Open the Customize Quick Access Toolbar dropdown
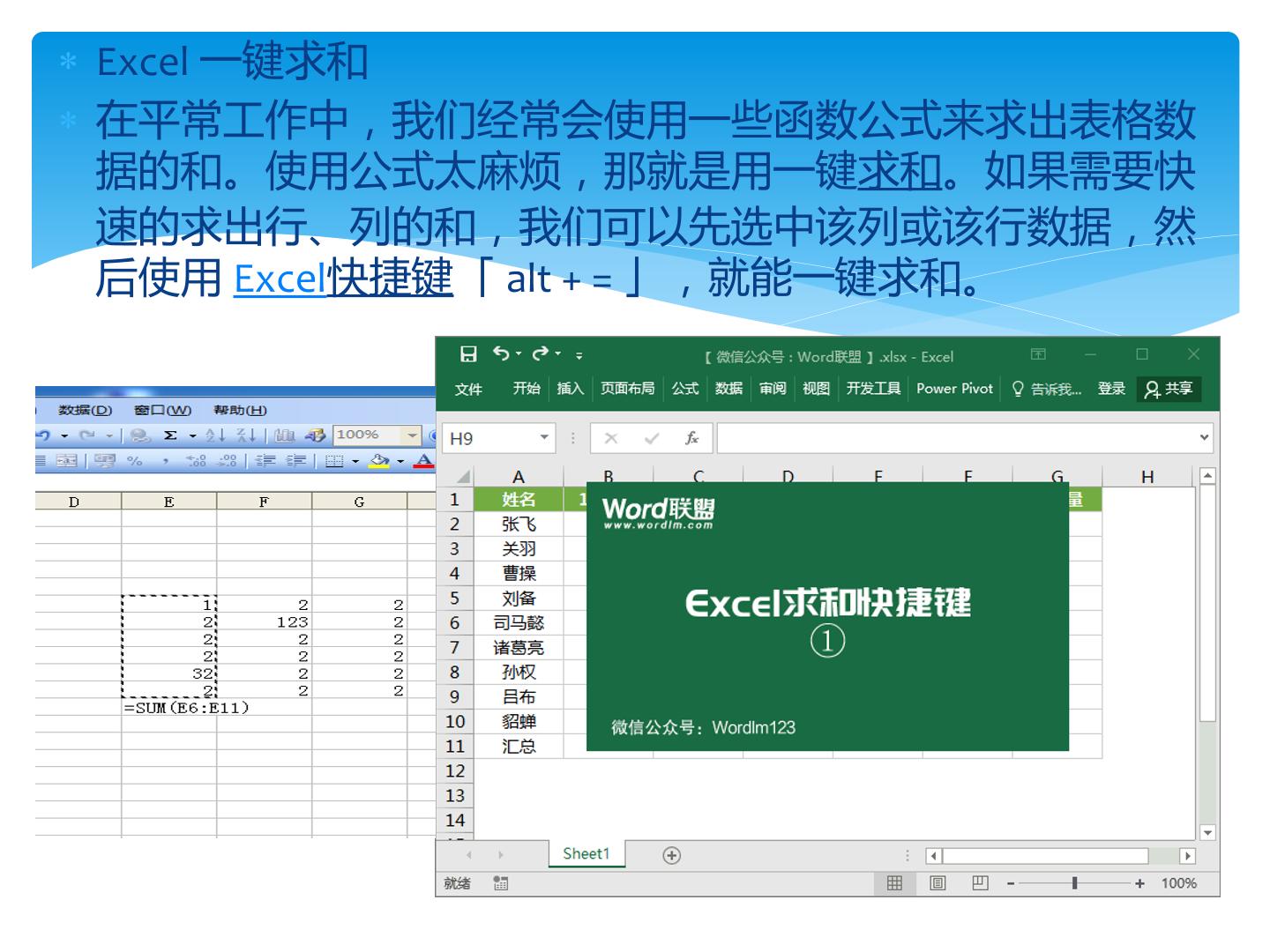Image resolution: width=1270 pixels, height=952 pixels. click(579, 355)
